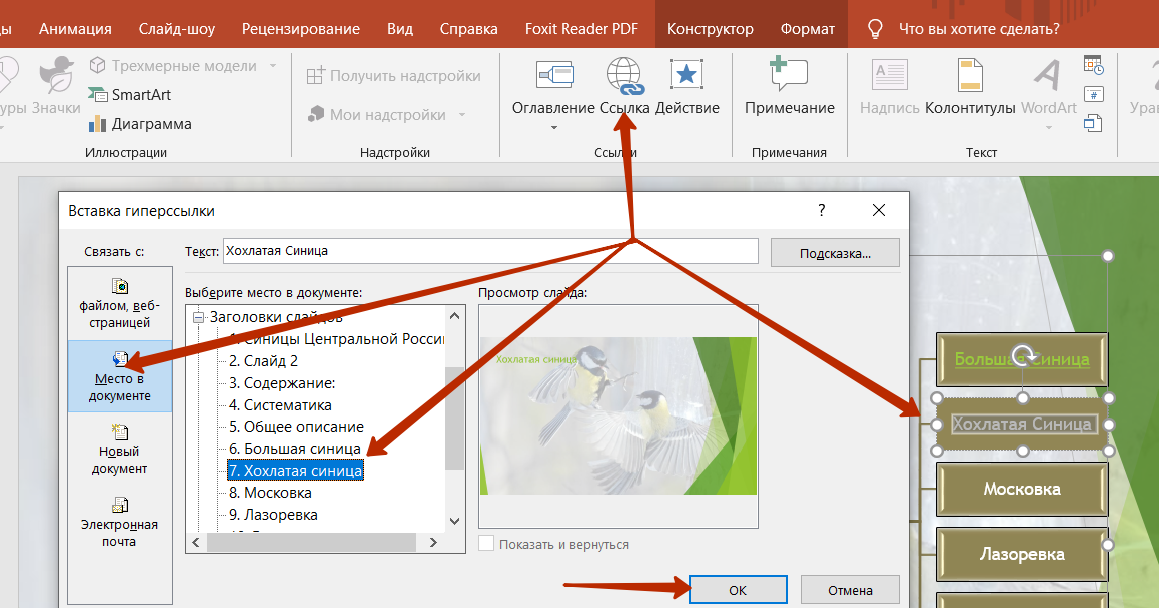Select Хохлатая Синица box on slide
The width and height of the screenshot is (1159, 608).
pyautogui.click(x=1022, y=424)
